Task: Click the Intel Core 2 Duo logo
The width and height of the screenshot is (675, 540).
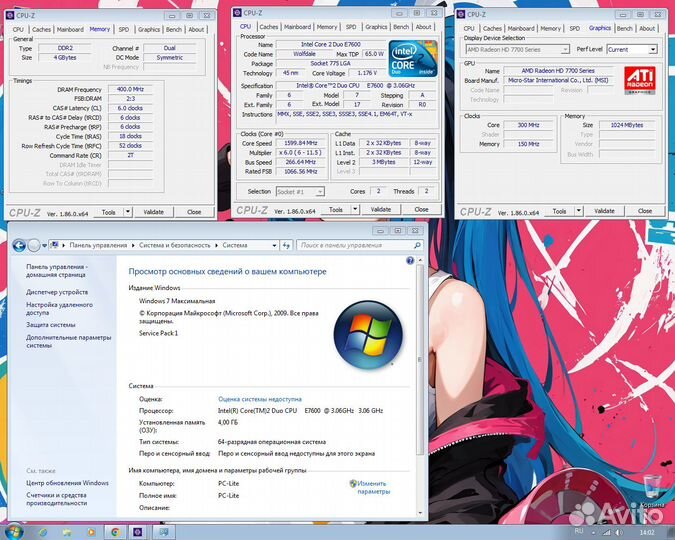Action: coord(412,59)
